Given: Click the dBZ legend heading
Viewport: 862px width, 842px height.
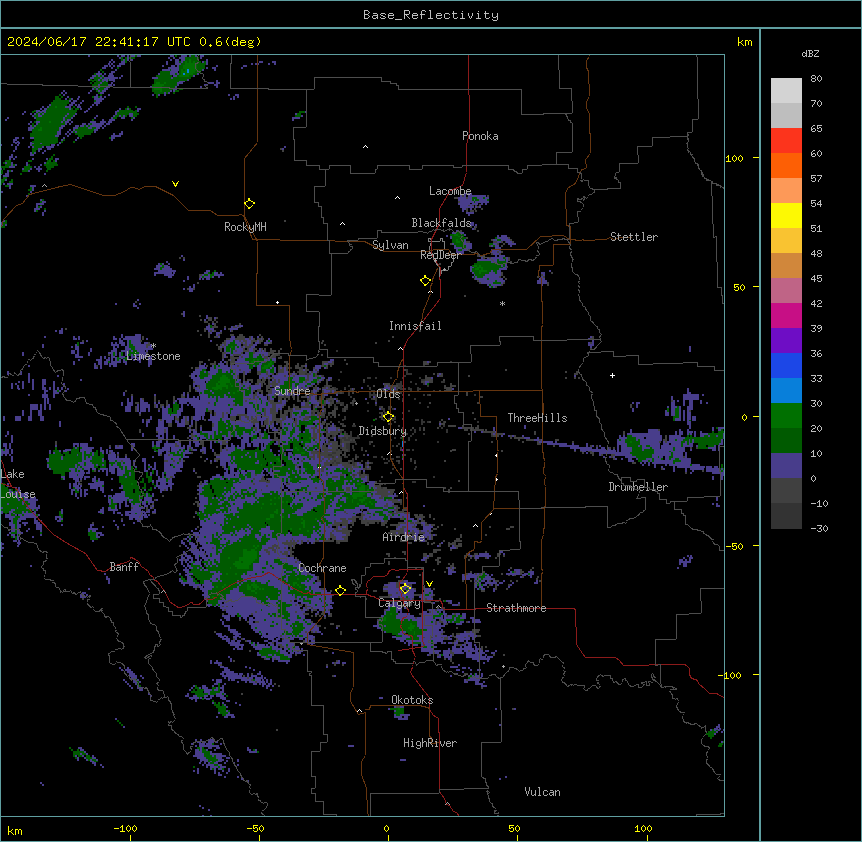Looking at the screenshot, I should [810, 54].
